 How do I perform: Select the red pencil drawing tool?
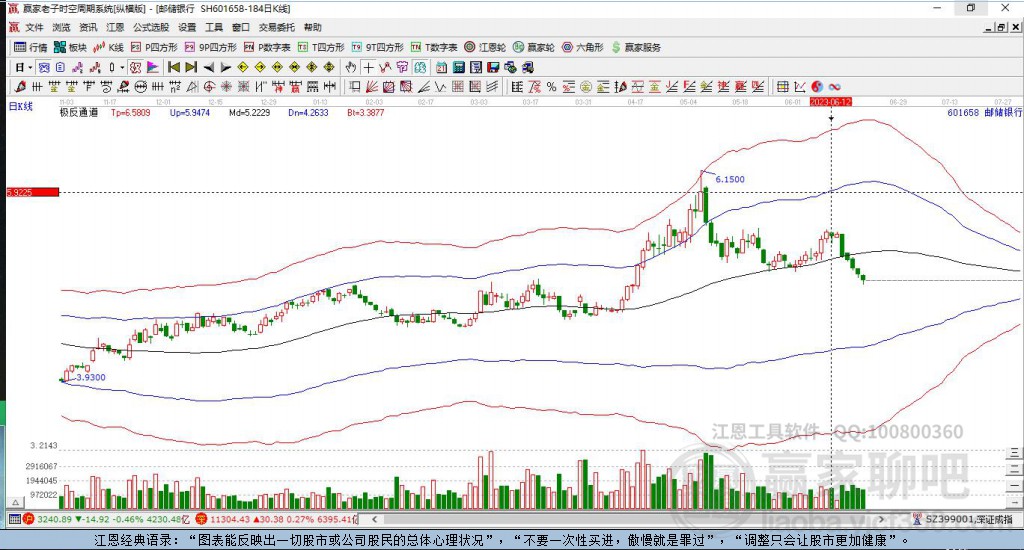click(x=20, y=87)
